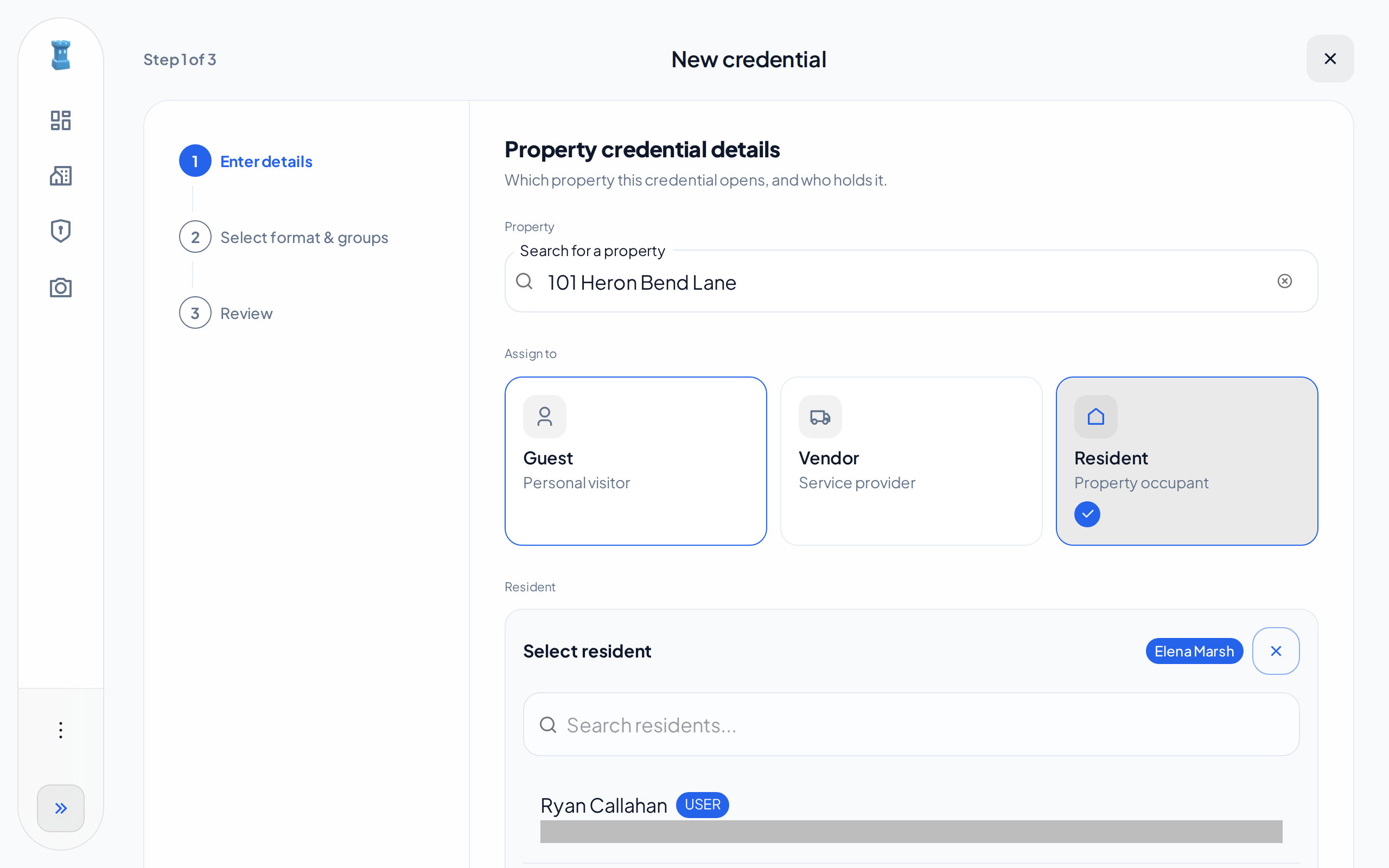Expand sidebar with double chevron button
Image resolution: width=1389 pixels, height=868 pixels.
[x=61, y=808]
